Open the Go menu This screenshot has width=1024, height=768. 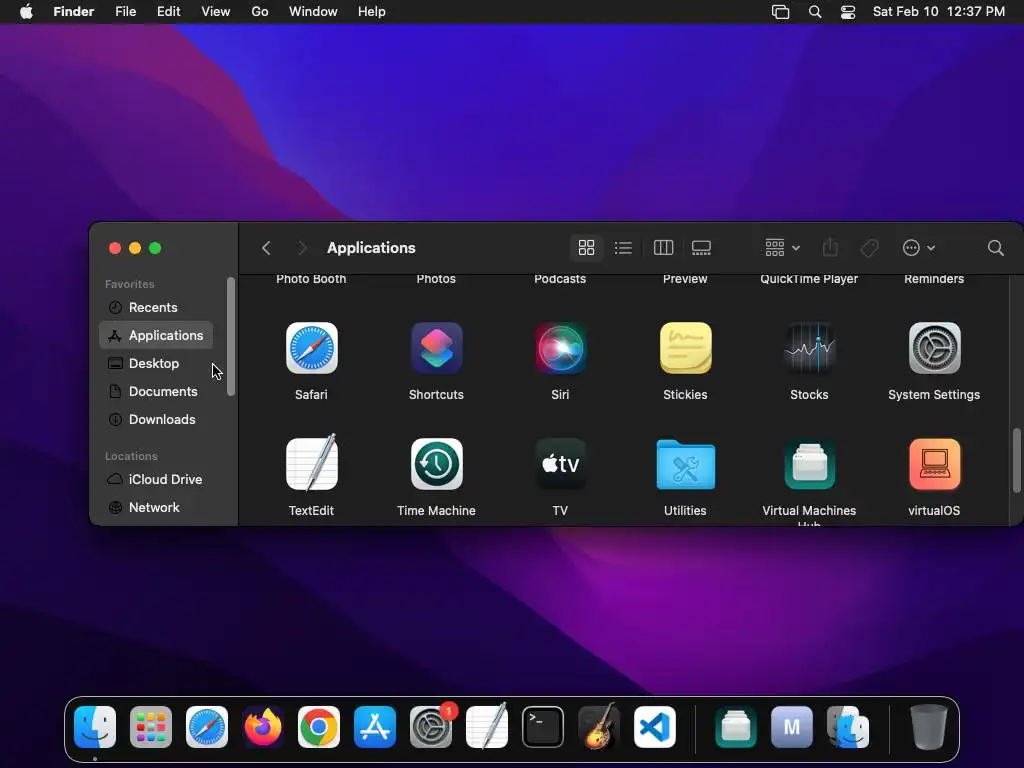[x=260, y=12]
